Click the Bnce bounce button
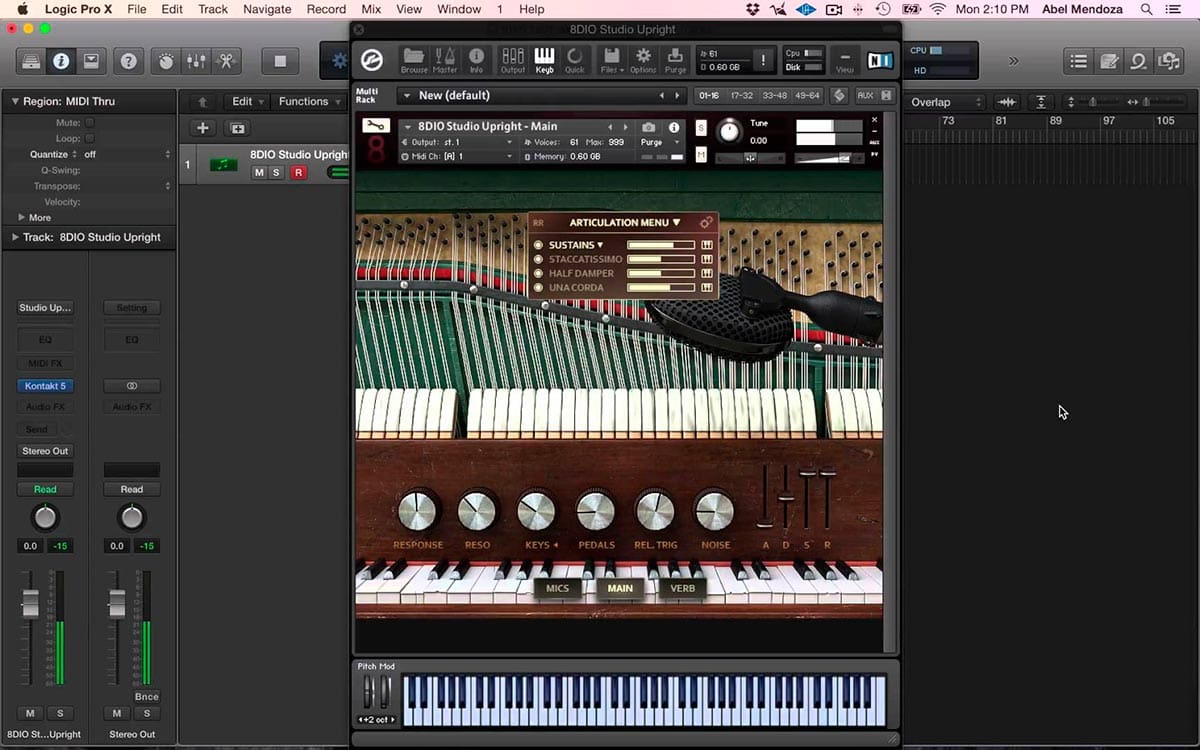Image resolution: width=1200 pixels, height=750 pixels. [146, 696]
